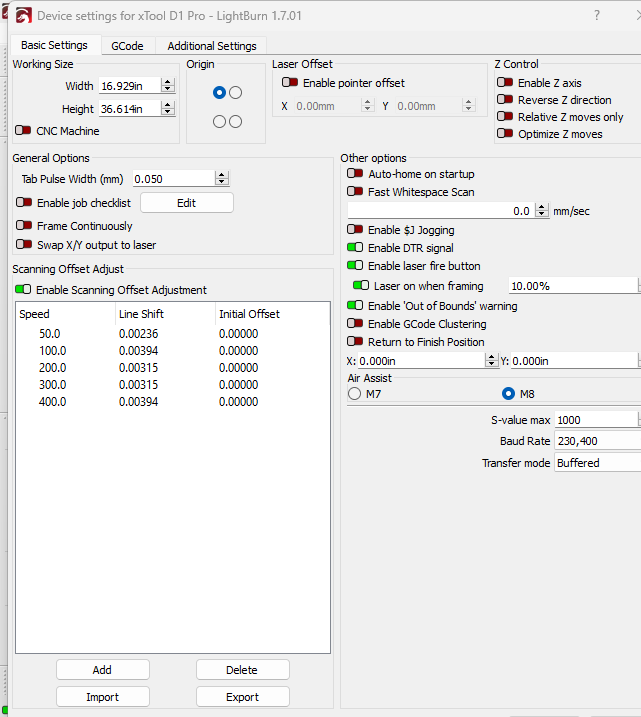Select the 100.0 speed row
The height and width of the screenshot is (717, 641).
(x=173, y=351)
